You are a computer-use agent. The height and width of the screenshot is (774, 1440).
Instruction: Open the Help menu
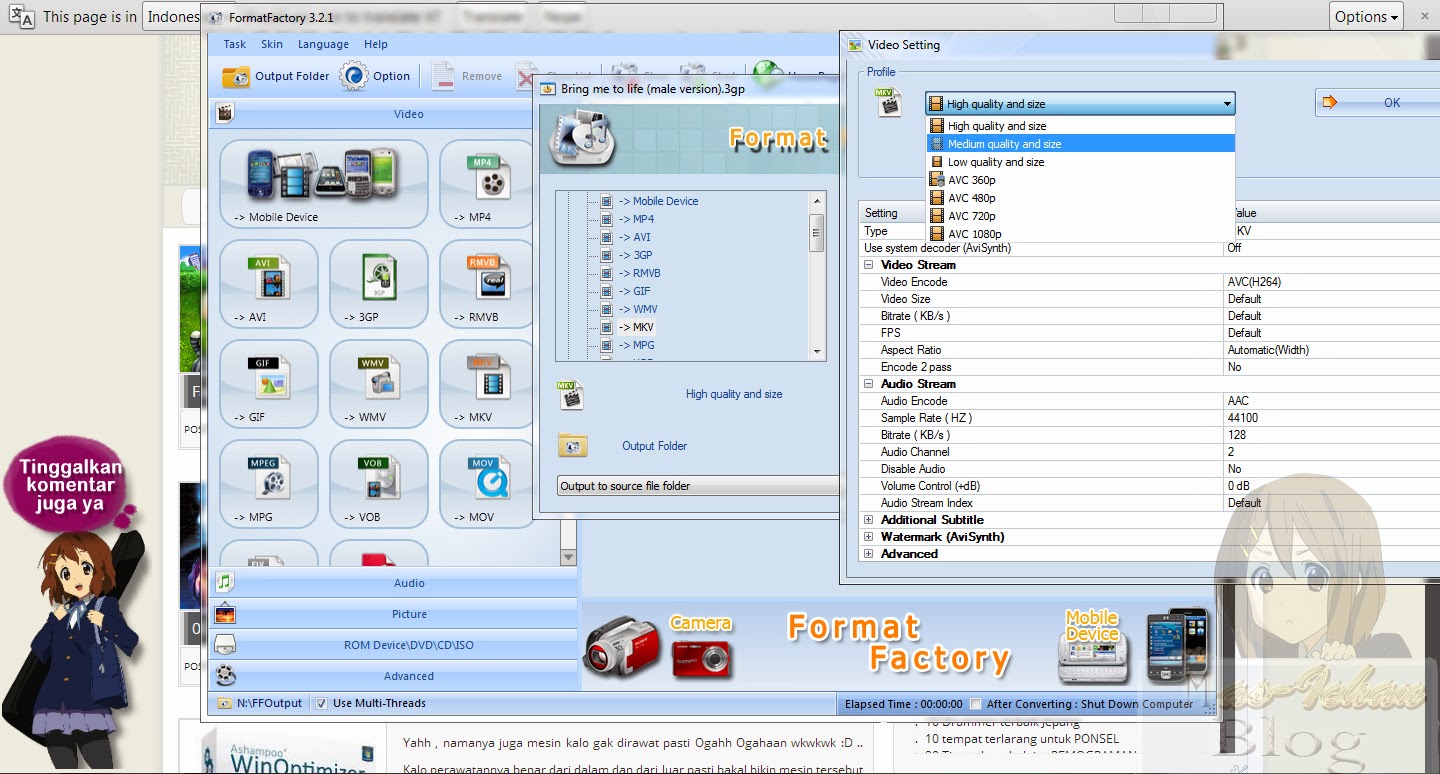pyautogui.click(x=376, y=44)
